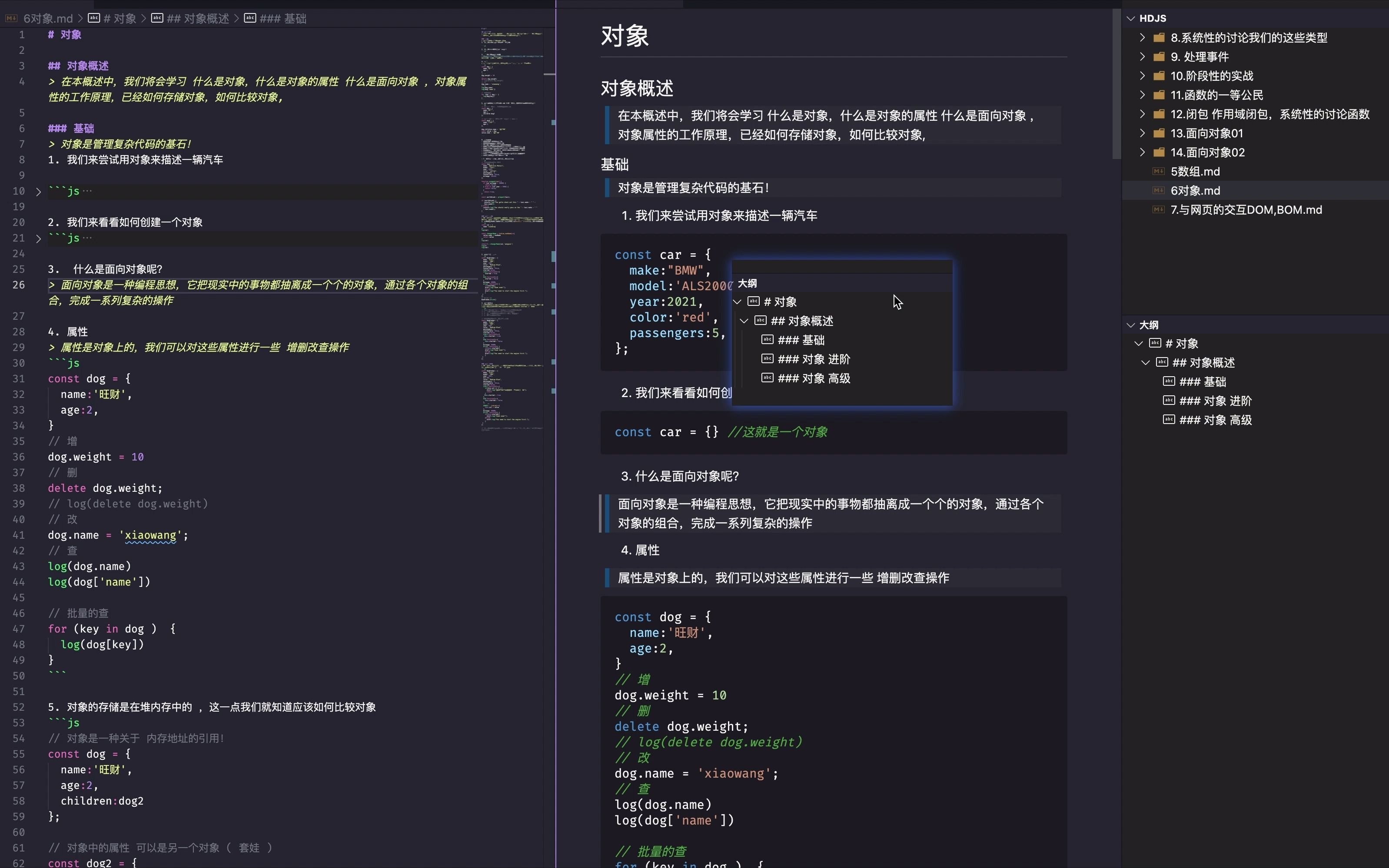This screenshot has height=868, width=1389.
Task: Click symbol icon of ### 对象 进阶 in outline popup
Action: click(x=768, y=358)
